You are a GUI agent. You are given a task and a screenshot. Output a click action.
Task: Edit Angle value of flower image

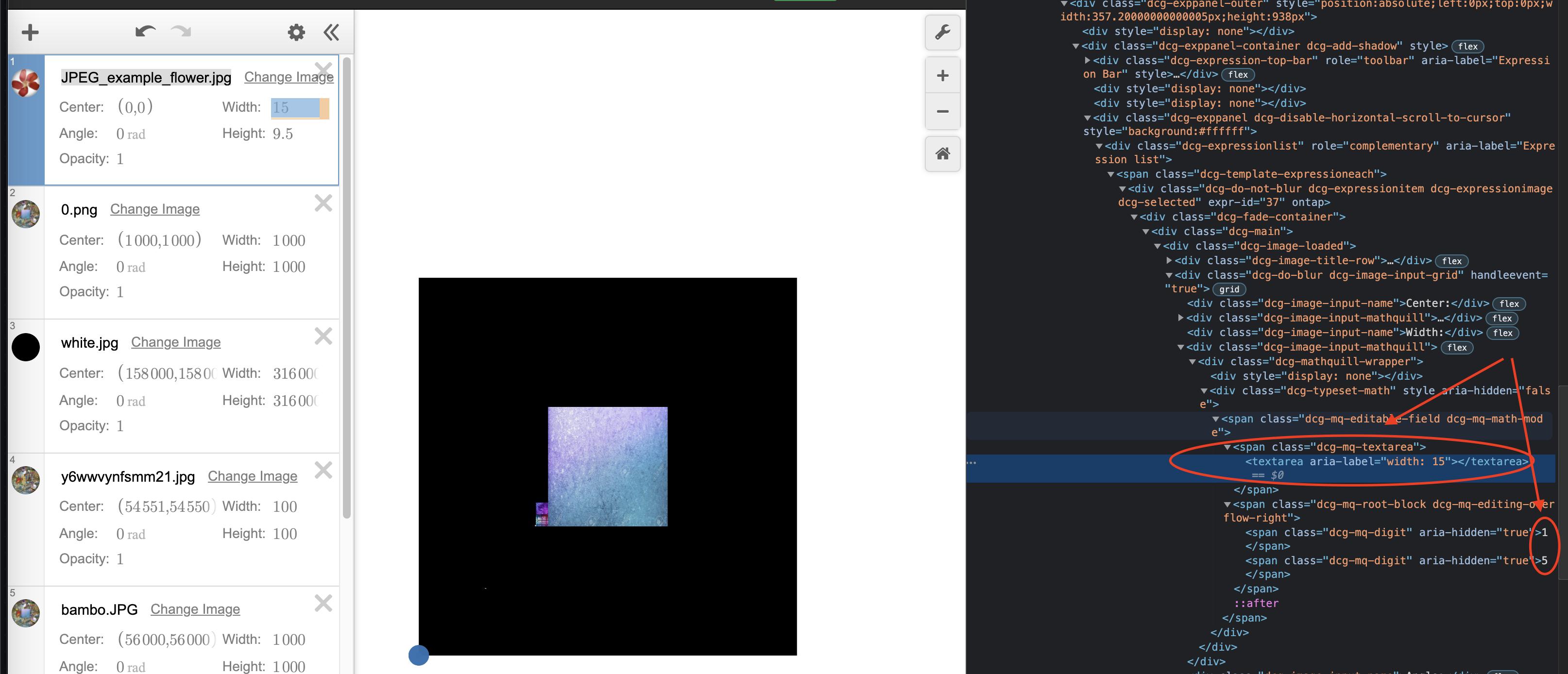[131, 134]
